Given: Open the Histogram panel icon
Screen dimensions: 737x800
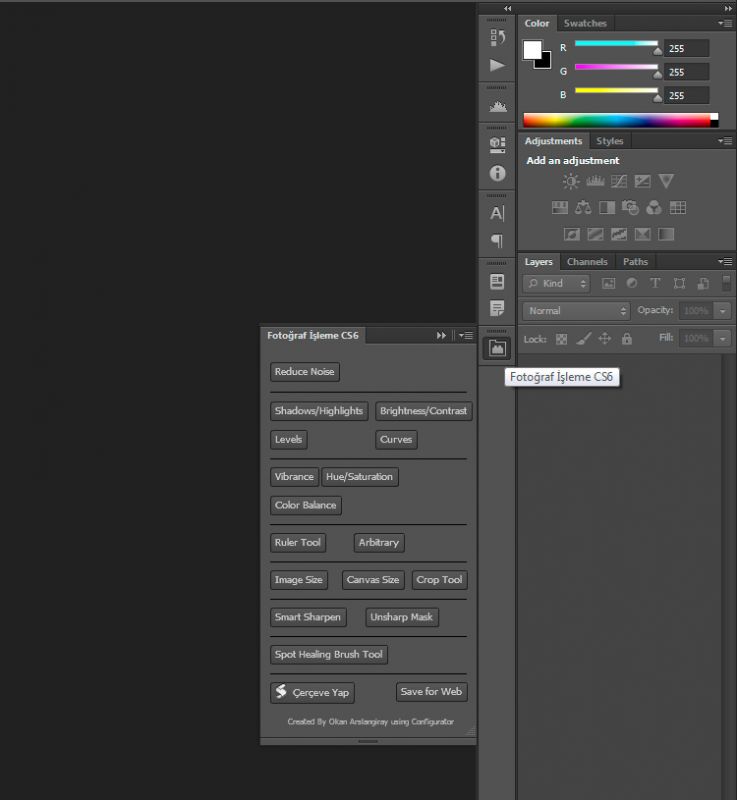Looking at the screenshot, I should [x=497, y=106].
